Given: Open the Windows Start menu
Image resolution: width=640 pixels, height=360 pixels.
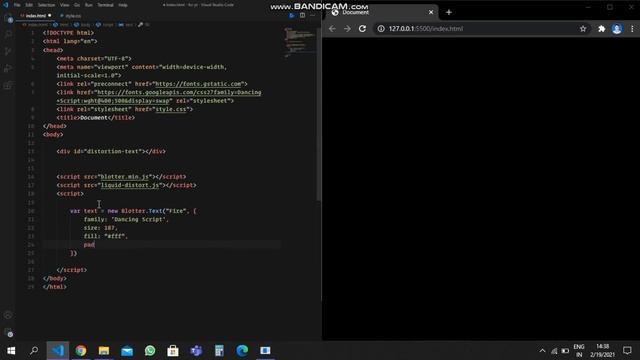Looking at the screenshot, I should [x=11, y=350].
